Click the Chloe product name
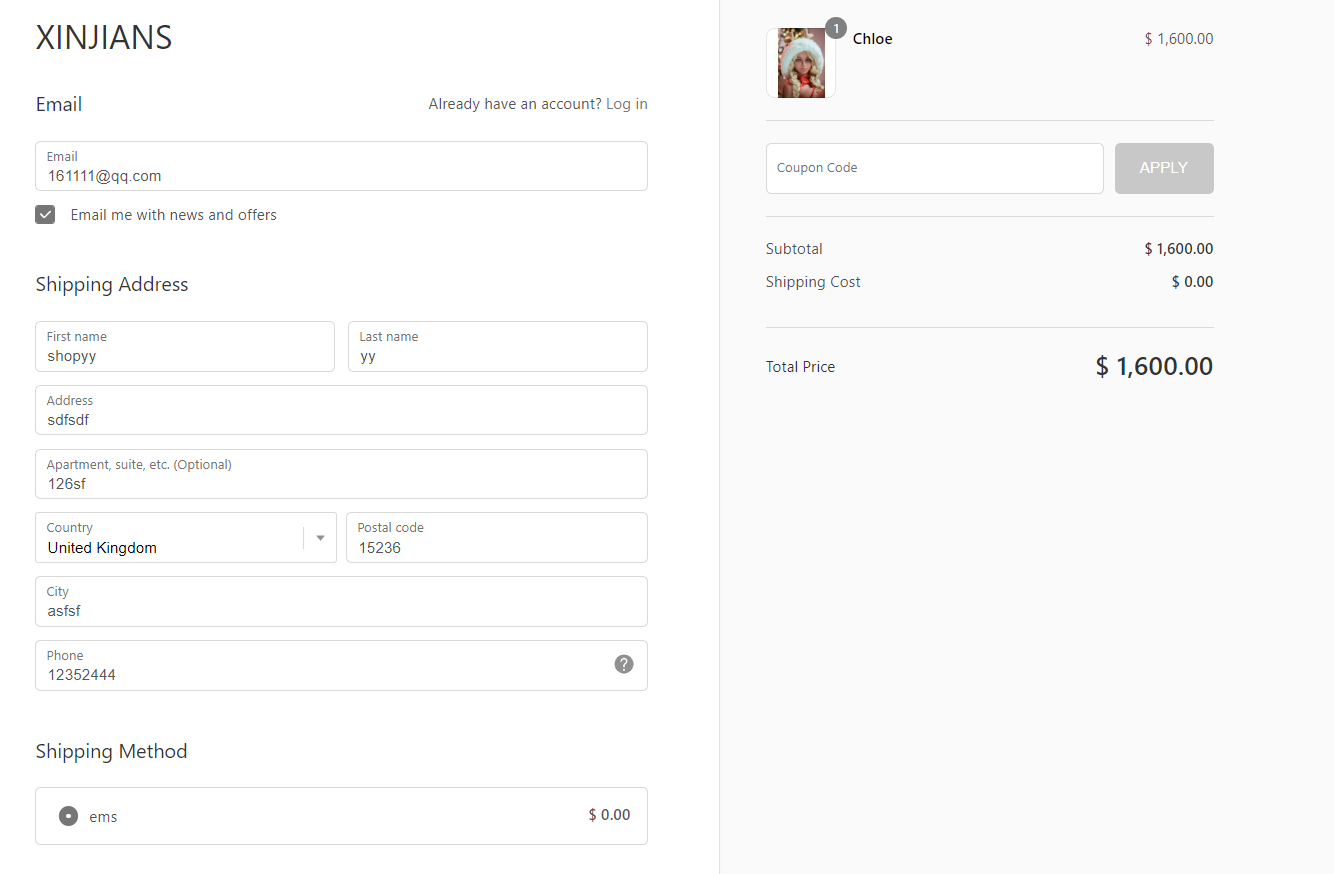Screen dimensions: 1334x874 [x=872, y=39]
